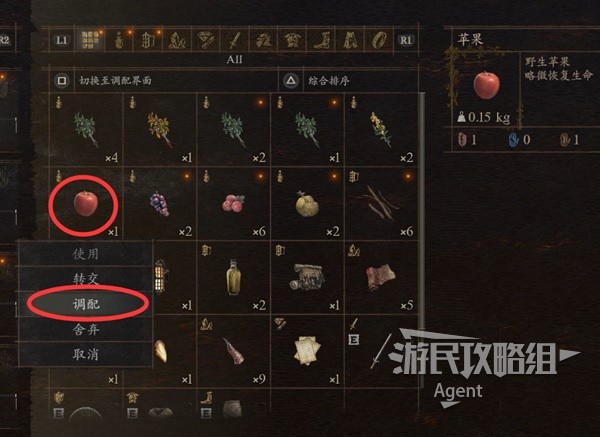The width and height of the screenshot is (600, 437).
Task: Click the L1 previous-category button
Action: [62, 40]
